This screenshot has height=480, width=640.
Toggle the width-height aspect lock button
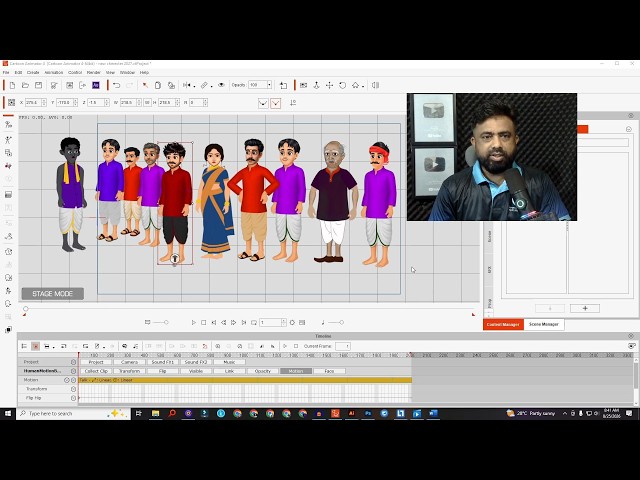tap(147, 102)
